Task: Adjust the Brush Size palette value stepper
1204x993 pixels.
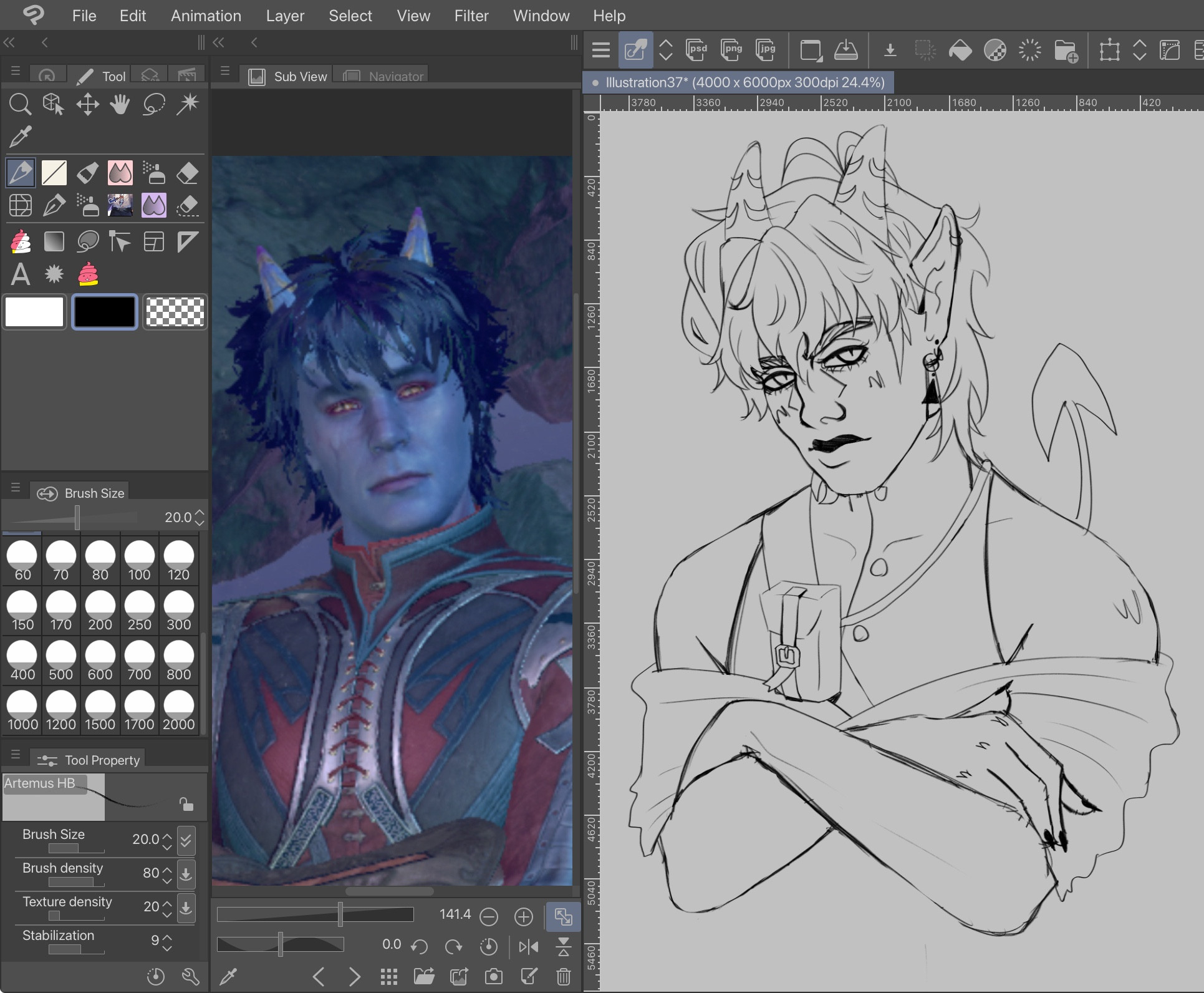Action: coord(200,517)
